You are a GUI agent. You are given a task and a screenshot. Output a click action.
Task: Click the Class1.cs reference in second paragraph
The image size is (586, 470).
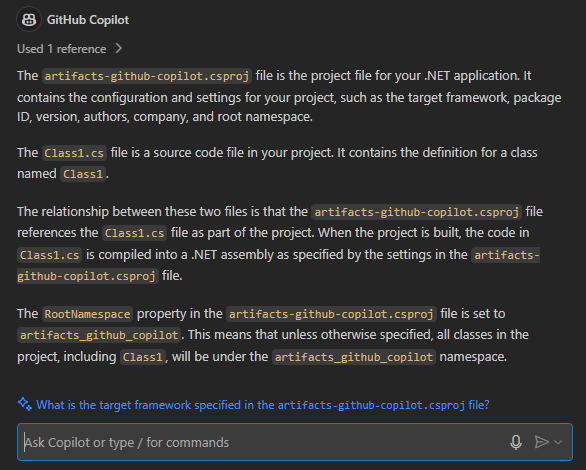coord(74,153)
